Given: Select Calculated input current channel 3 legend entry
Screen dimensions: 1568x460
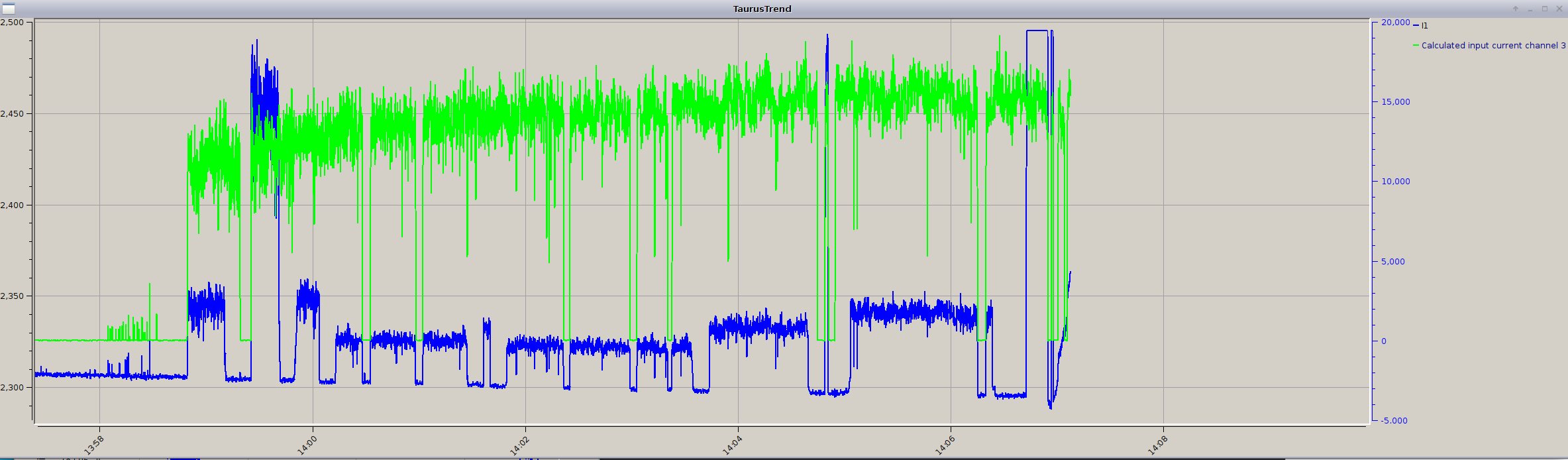Looking at the screenshot, I should (x=1493, y=46).
